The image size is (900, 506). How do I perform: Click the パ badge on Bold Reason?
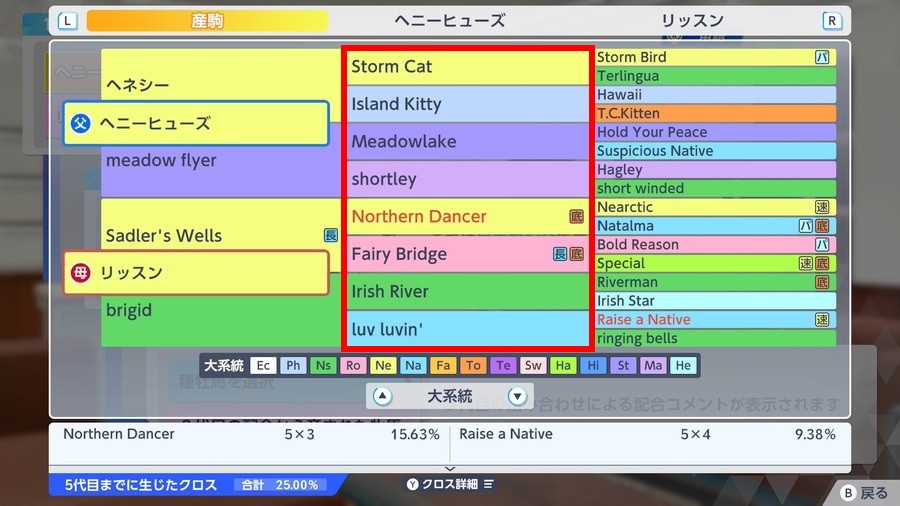822,244
